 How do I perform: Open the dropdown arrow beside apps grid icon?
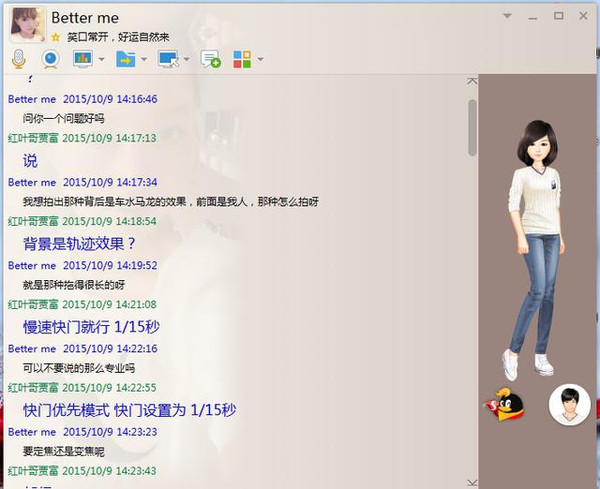[x=260, y=60]
